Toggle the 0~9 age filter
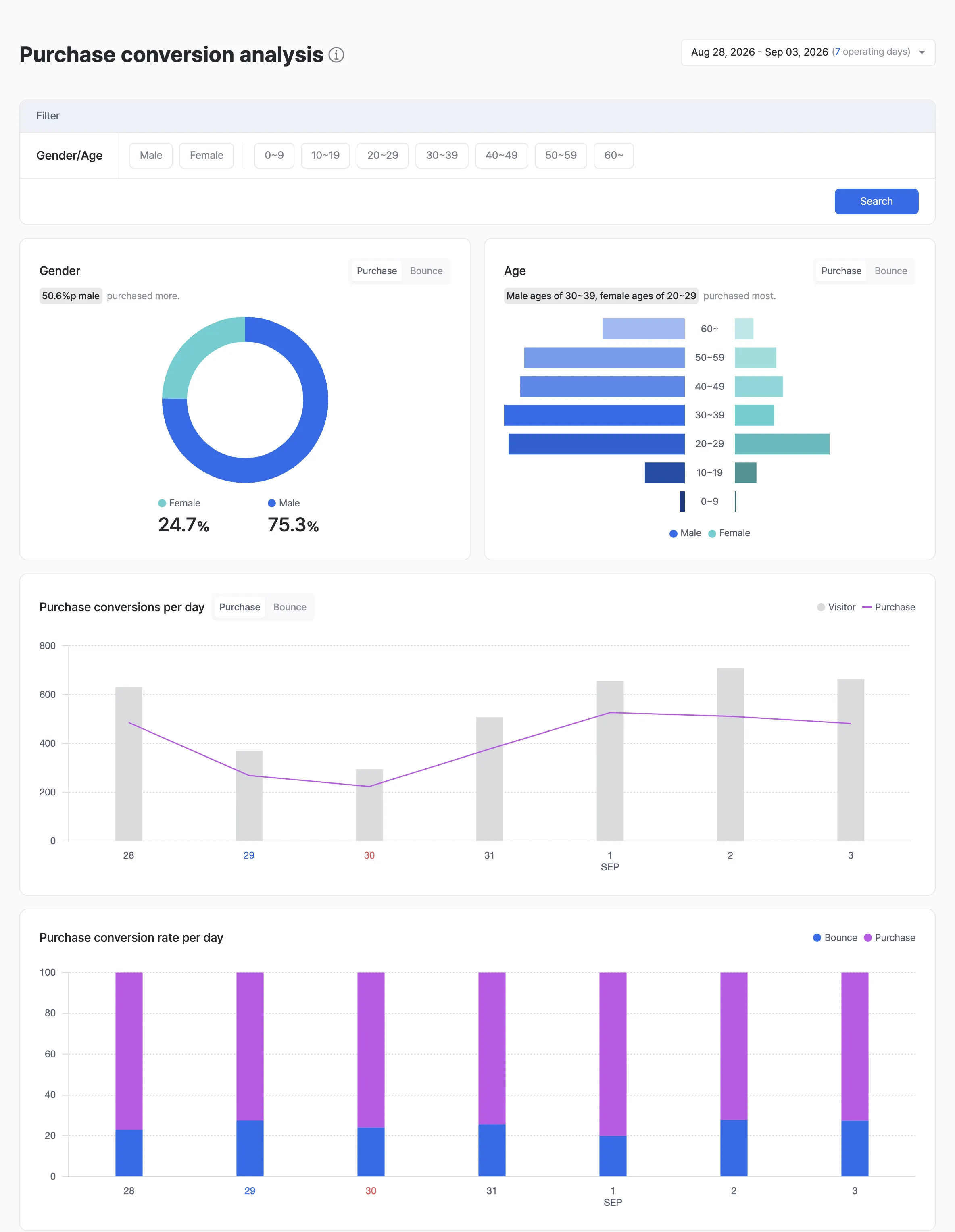The image size is (955, 1232). [274, 155]
